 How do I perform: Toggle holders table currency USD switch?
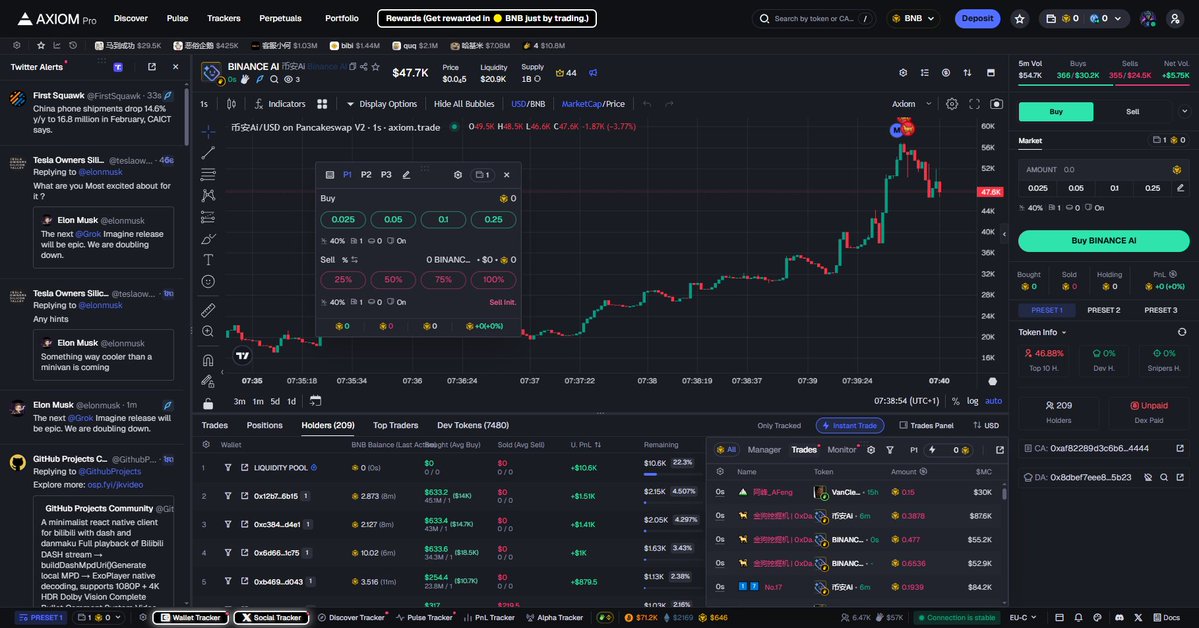986,425
